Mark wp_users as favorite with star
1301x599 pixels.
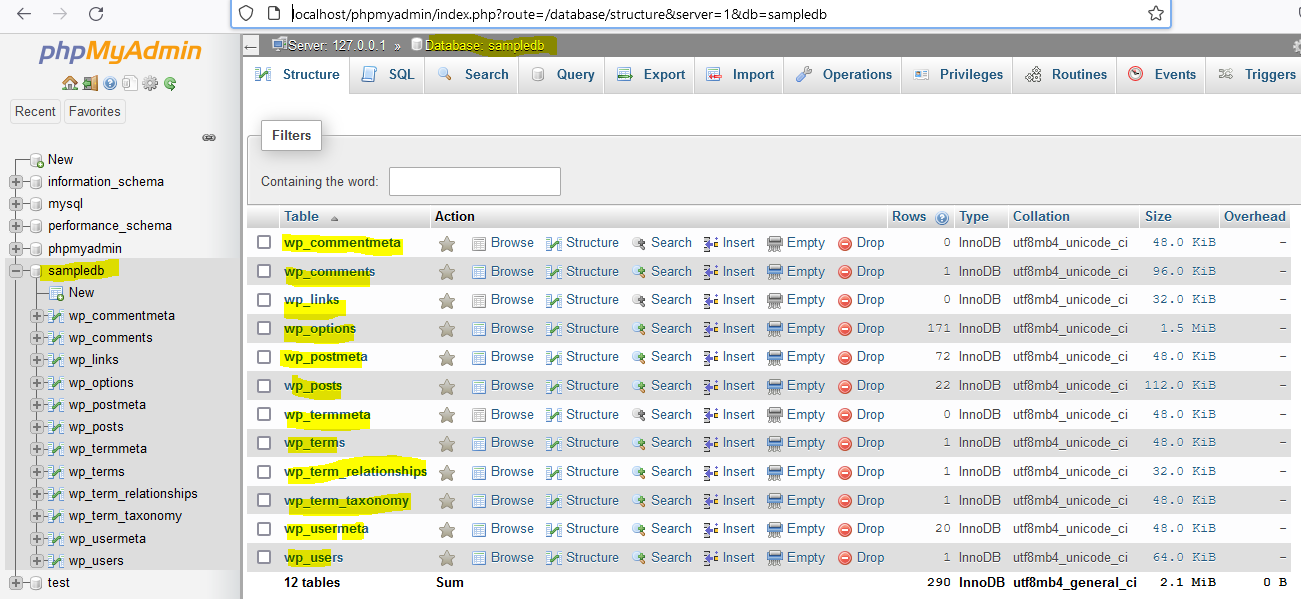pos(447,558)
